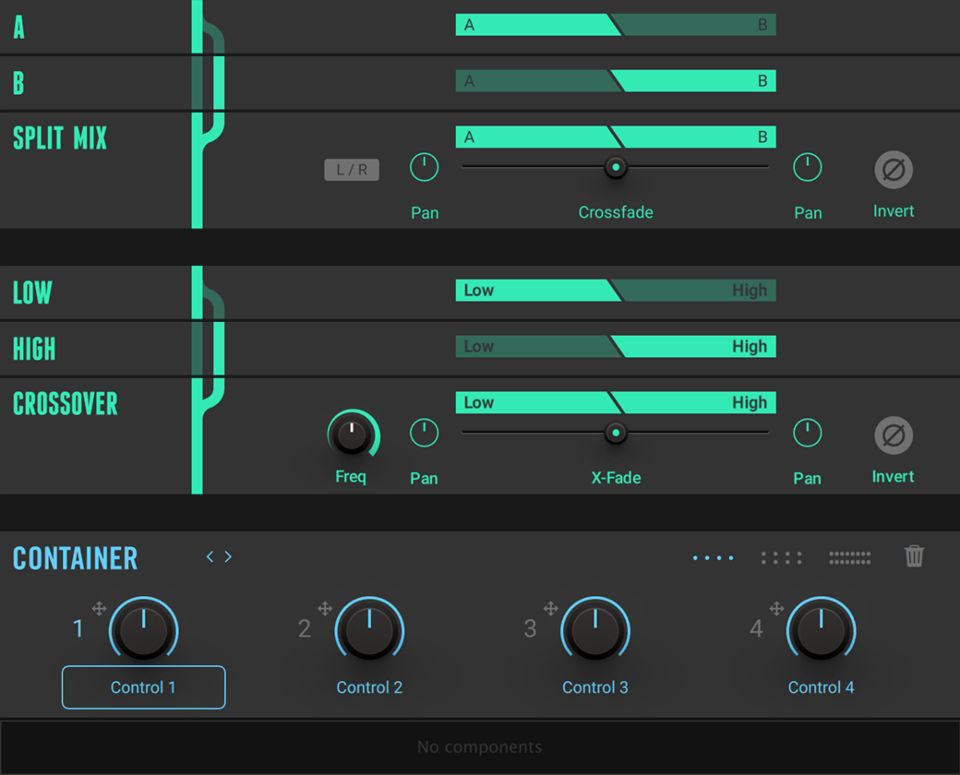Screen dimensions: 960x775
Task: Click the Crossfade slider handle in Split Mix
Action: coord(616,167)
